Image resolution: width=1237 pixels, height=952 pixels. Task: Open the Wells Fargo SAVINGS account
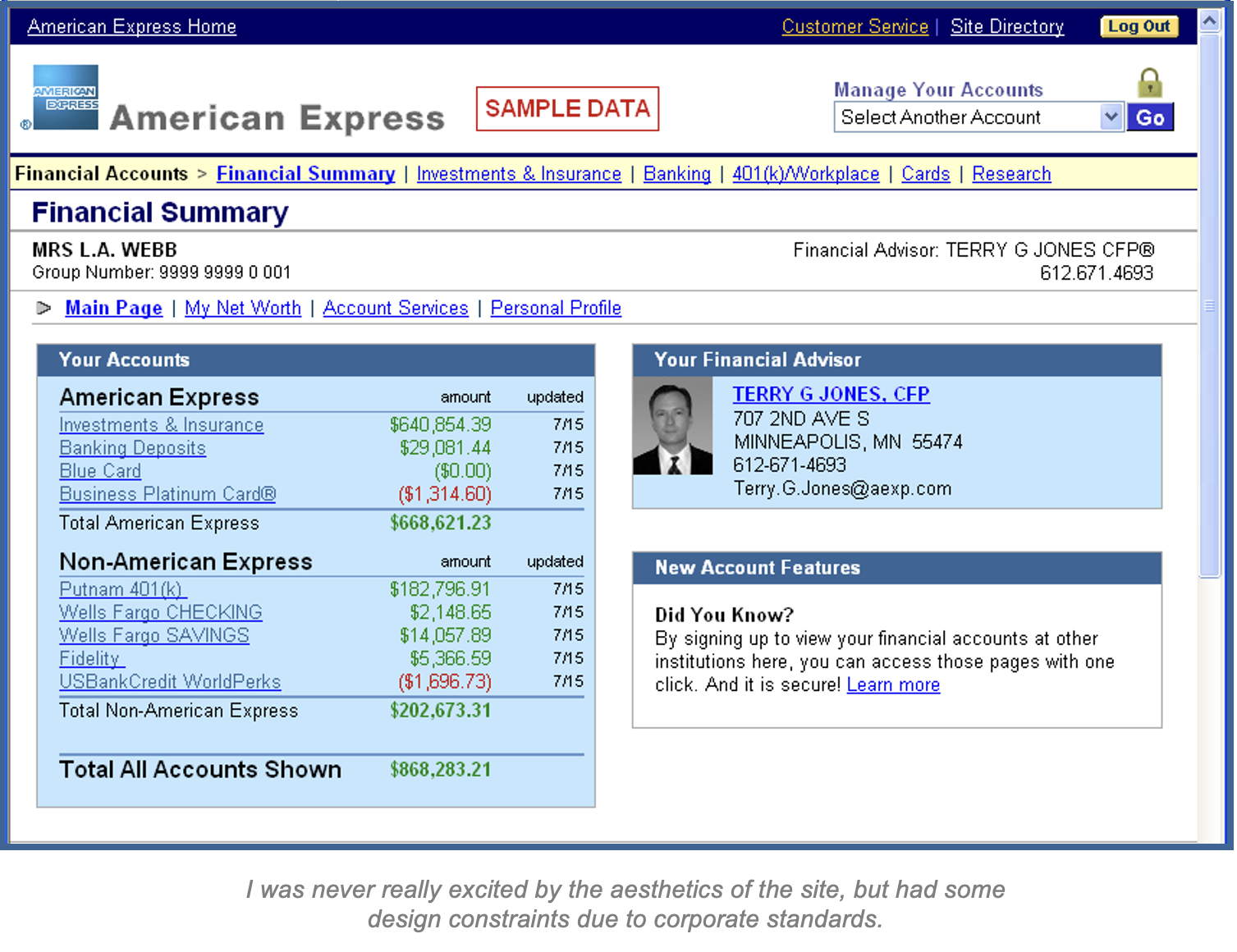click(153, 635)
